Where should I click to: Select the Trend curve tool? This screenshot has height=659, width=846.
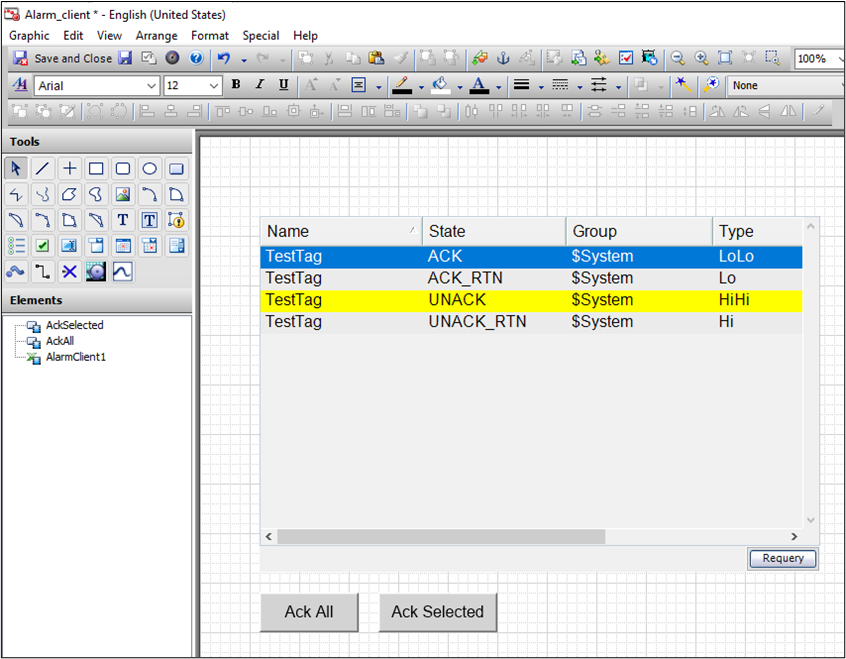point(121,272)
